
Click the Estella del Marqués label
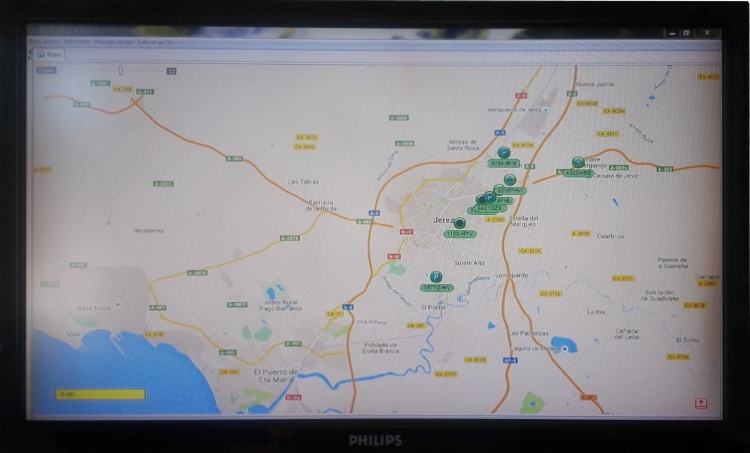pos(524,221)
